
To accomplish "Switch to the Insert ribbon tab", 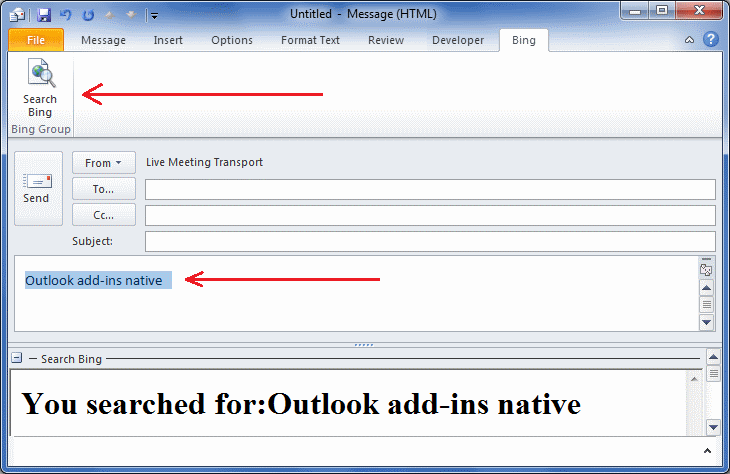I will [168, 41].
